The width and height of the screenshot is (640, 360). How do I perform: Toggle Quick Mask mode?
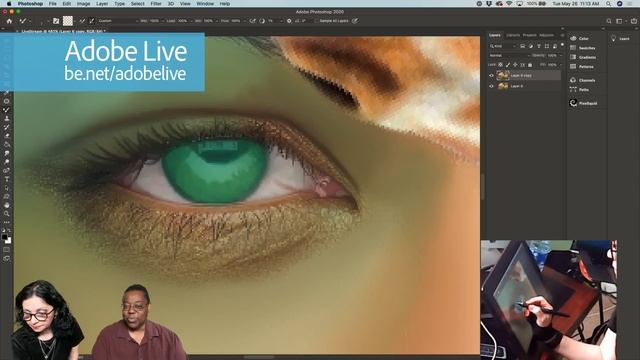pyautogui.click(x=7, y=249)
